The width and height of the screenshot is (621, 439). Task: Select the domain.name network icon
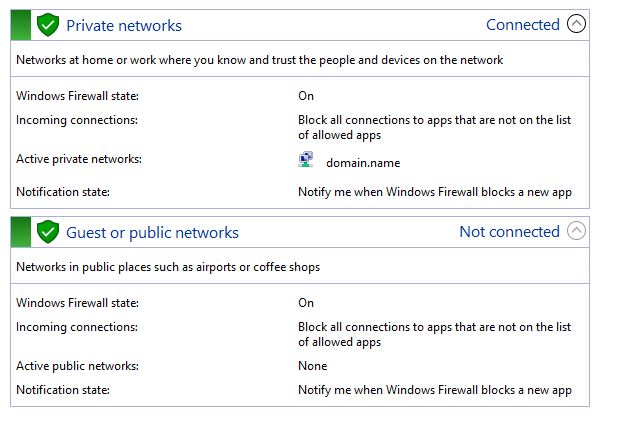[305, 160]
